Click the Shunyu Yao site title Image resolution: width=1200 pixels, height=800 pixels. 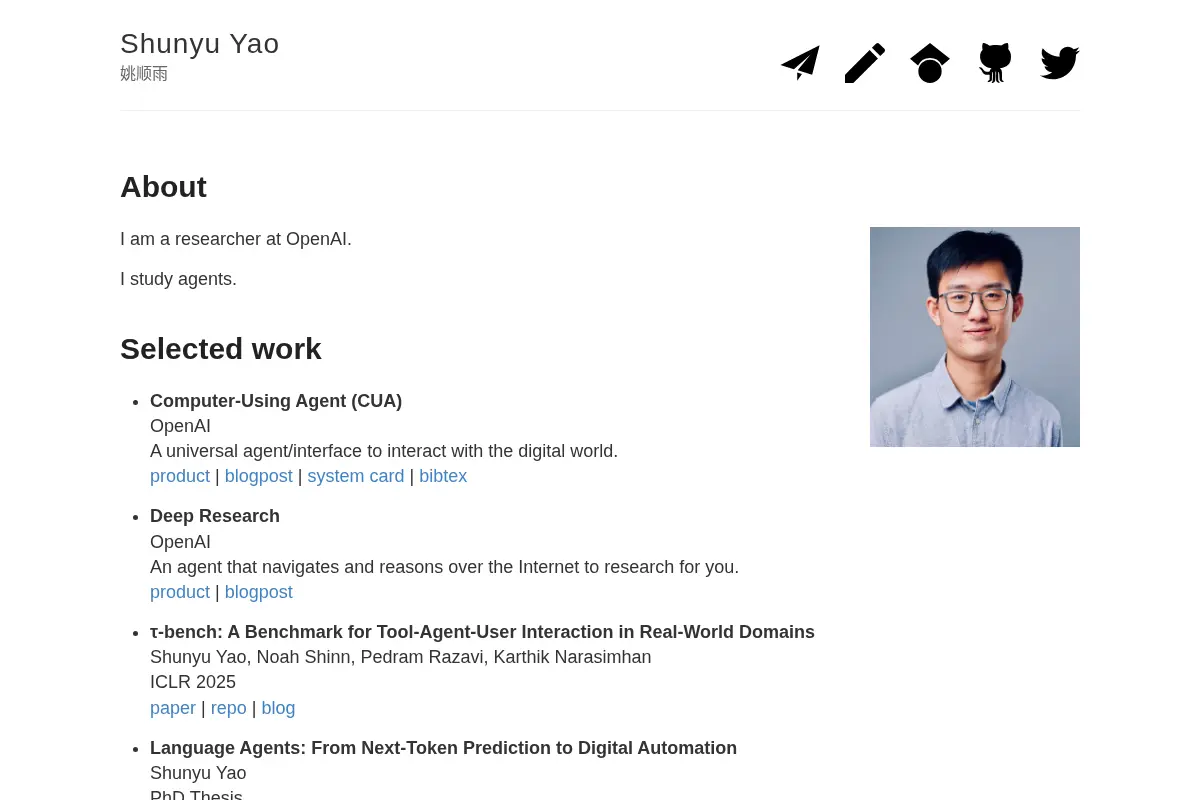(200, 44)
